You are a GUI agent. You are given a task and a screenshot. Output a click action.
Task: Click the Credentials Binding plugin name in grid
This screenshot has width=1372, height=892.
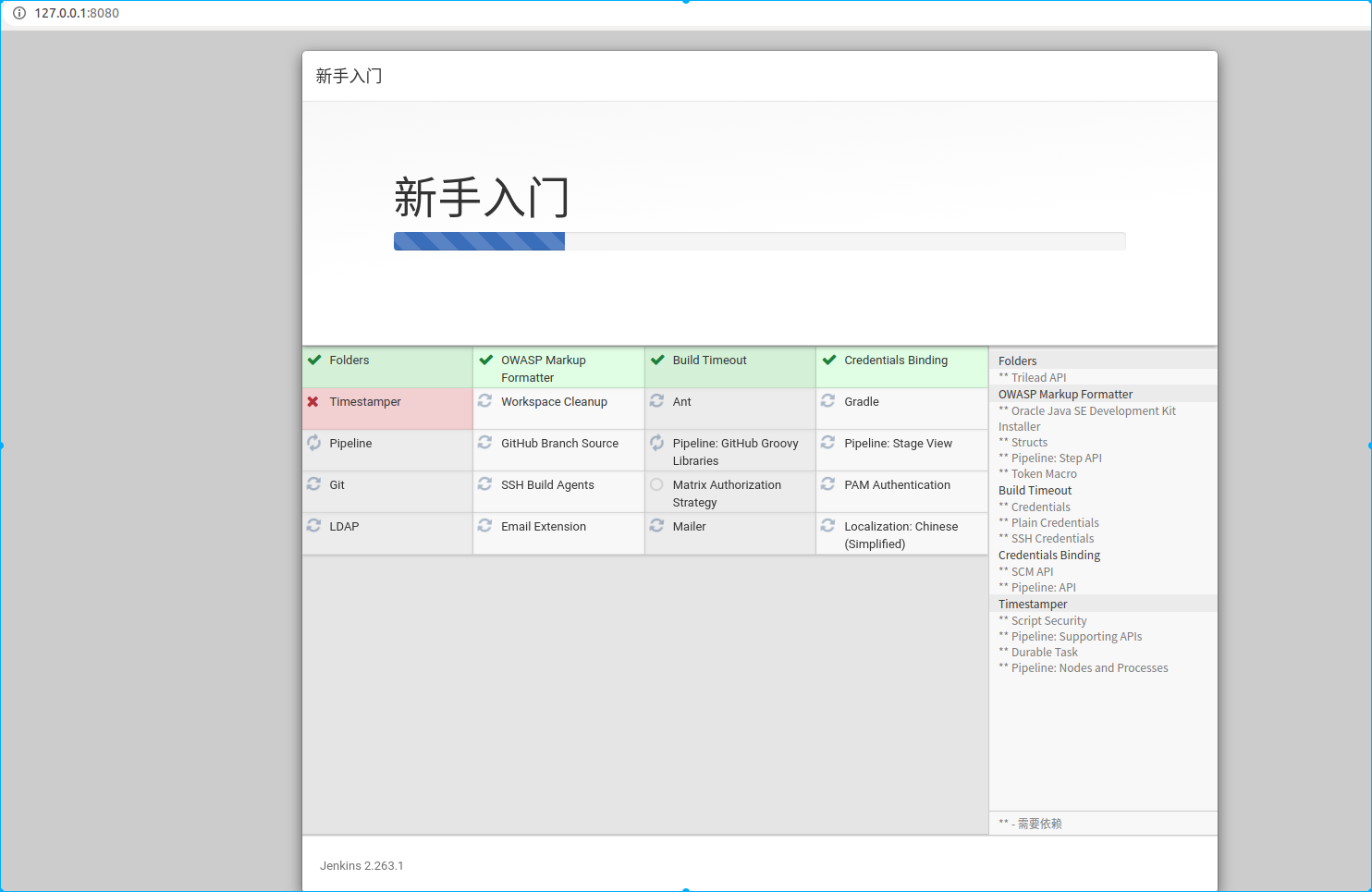(x=896, y=360)
